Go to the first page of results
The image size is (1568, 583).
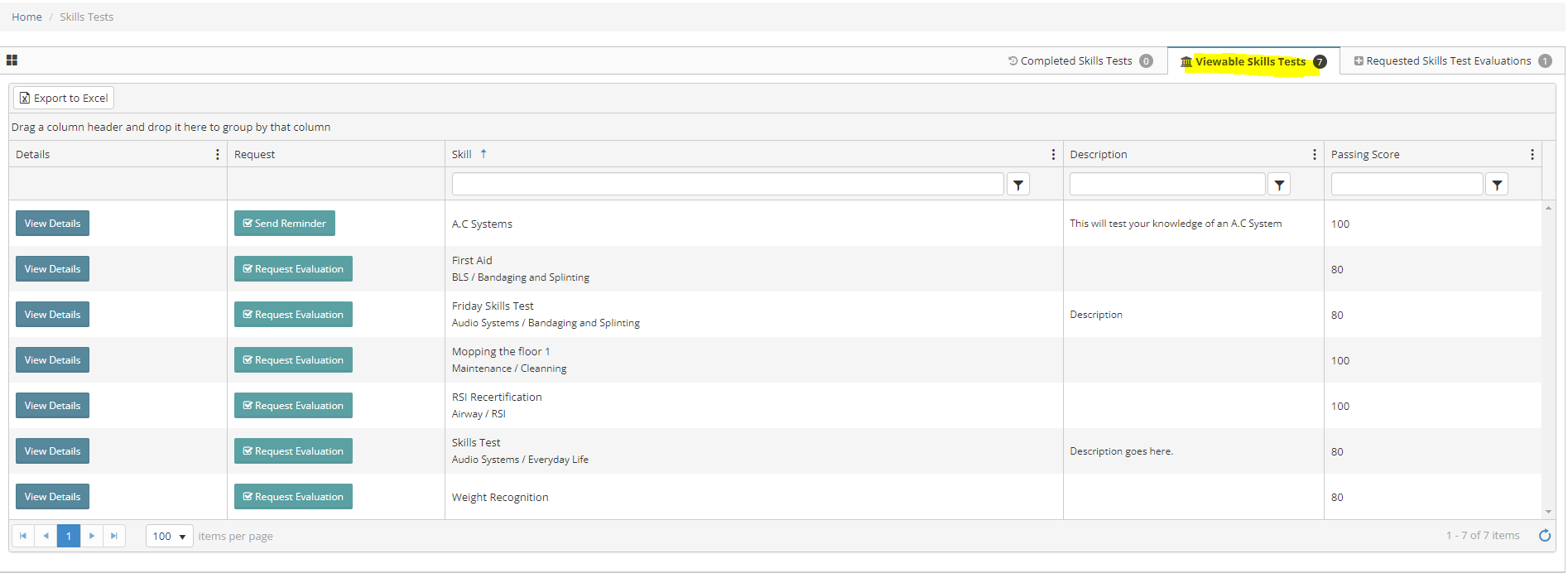point(23,536)
